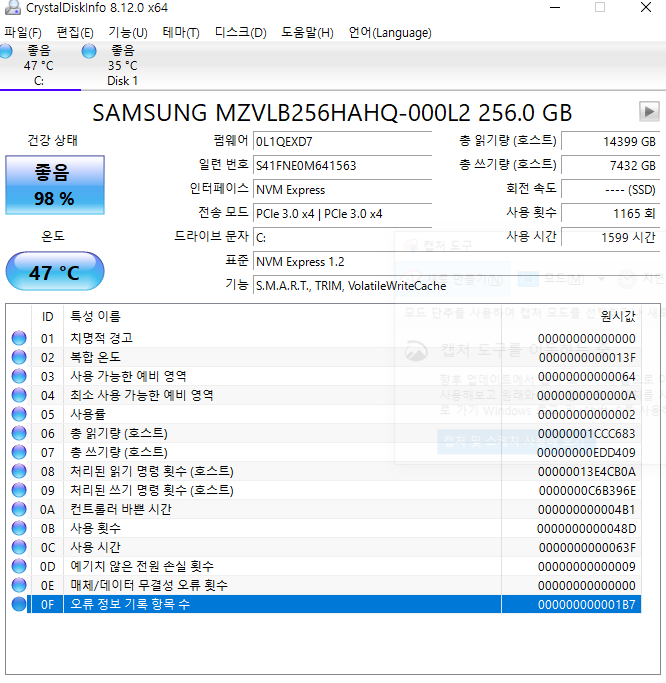Image resolution: width=666 pixels, height=683 pixels.
Task: Click status orb for row 0C 사용 시간
Action: 19,547
